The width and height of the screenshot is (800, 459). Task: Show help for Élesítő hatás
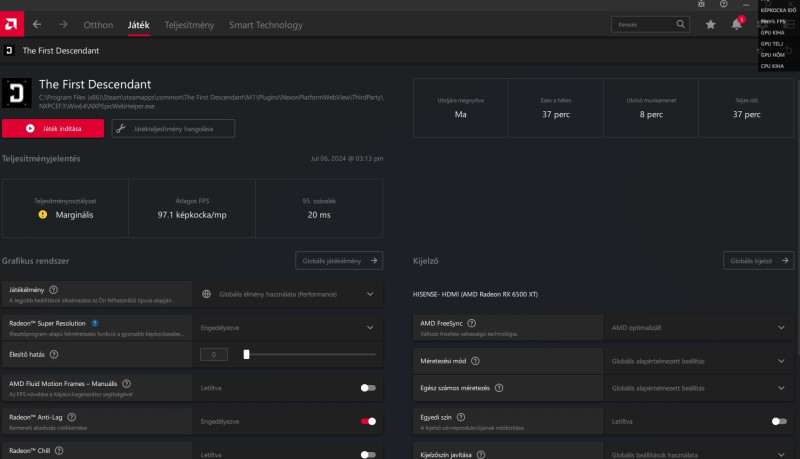click(54, 354)
